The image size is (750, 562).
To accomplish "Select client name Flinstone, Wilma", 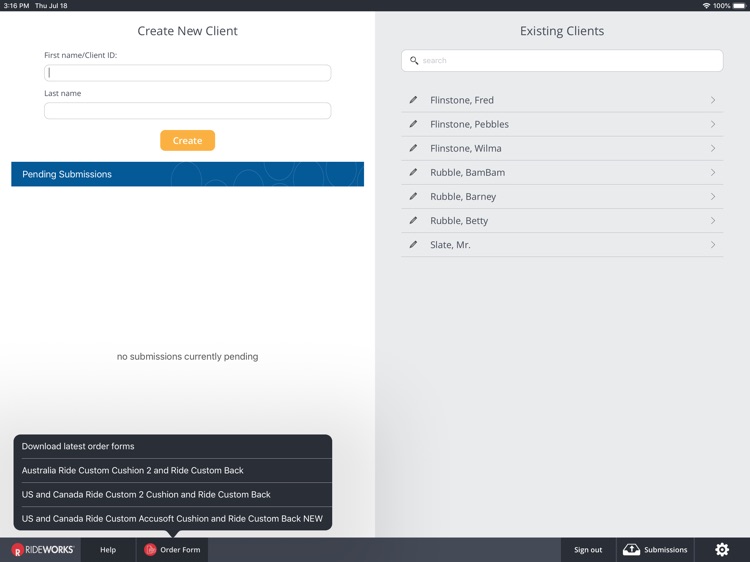I will coord(465,148).
